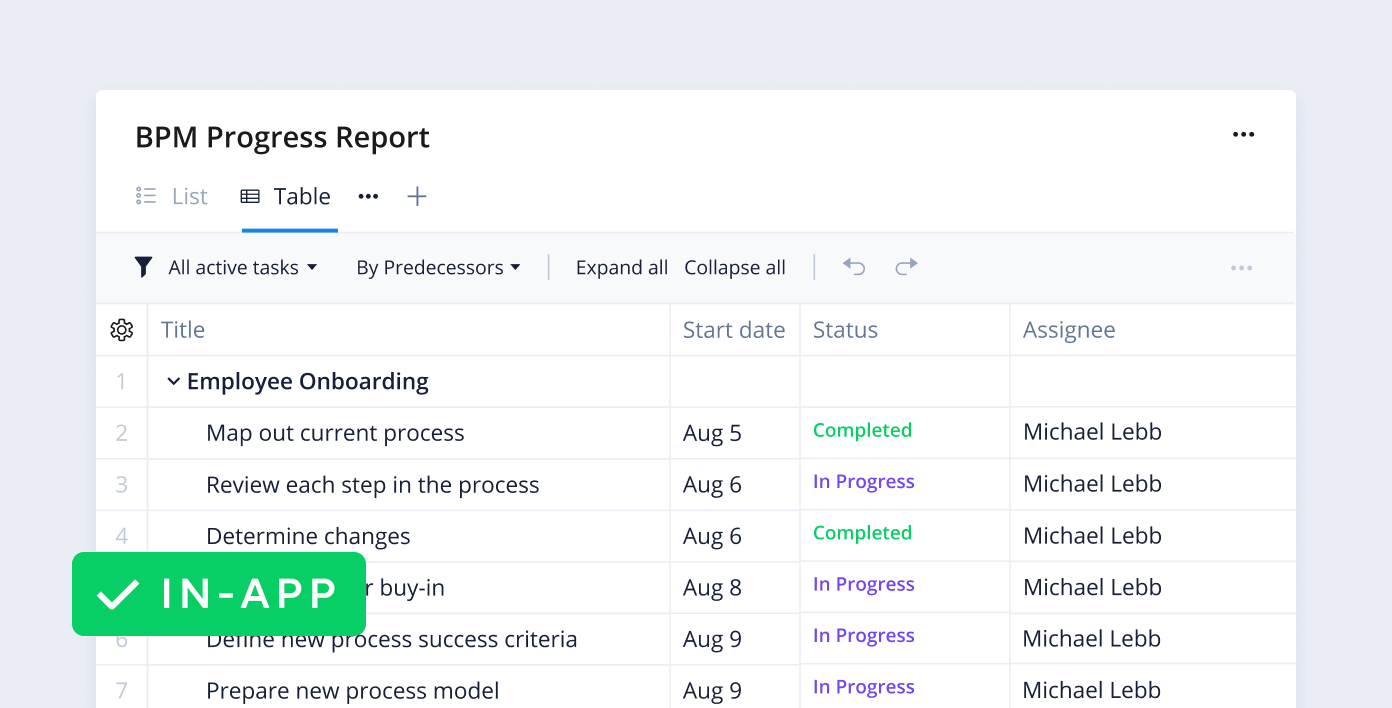Click the In Progress status on Review each step

(863, 481)
